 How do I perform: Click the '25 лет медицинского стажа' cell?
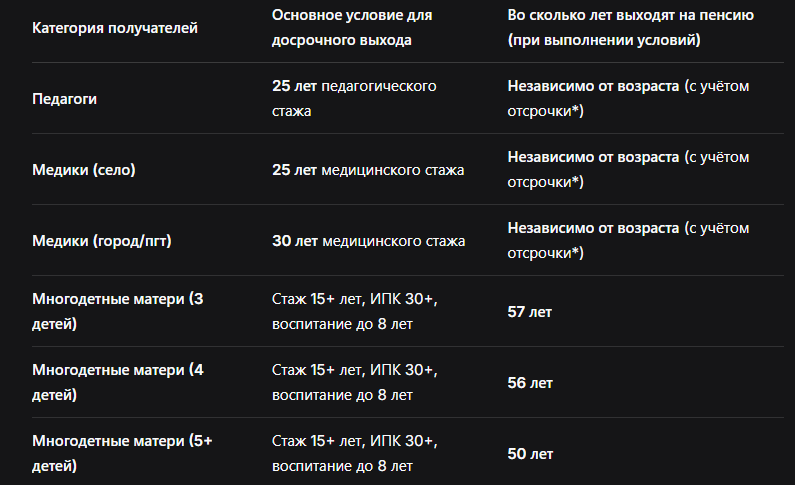[368, 170]
